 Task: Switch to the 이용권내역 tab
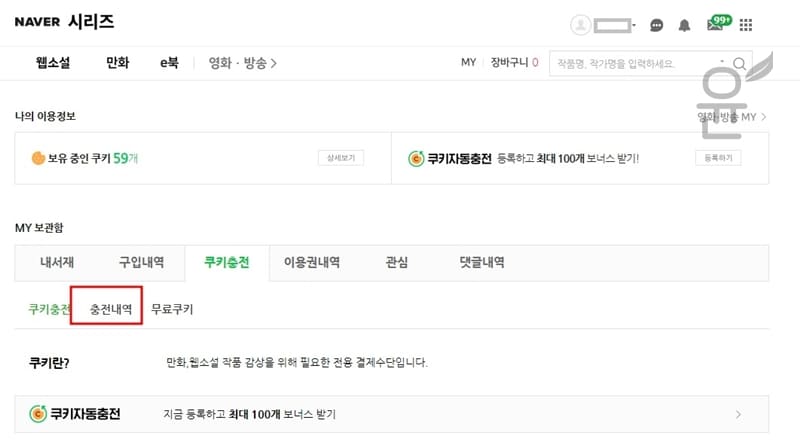click(x=312, y=262)
